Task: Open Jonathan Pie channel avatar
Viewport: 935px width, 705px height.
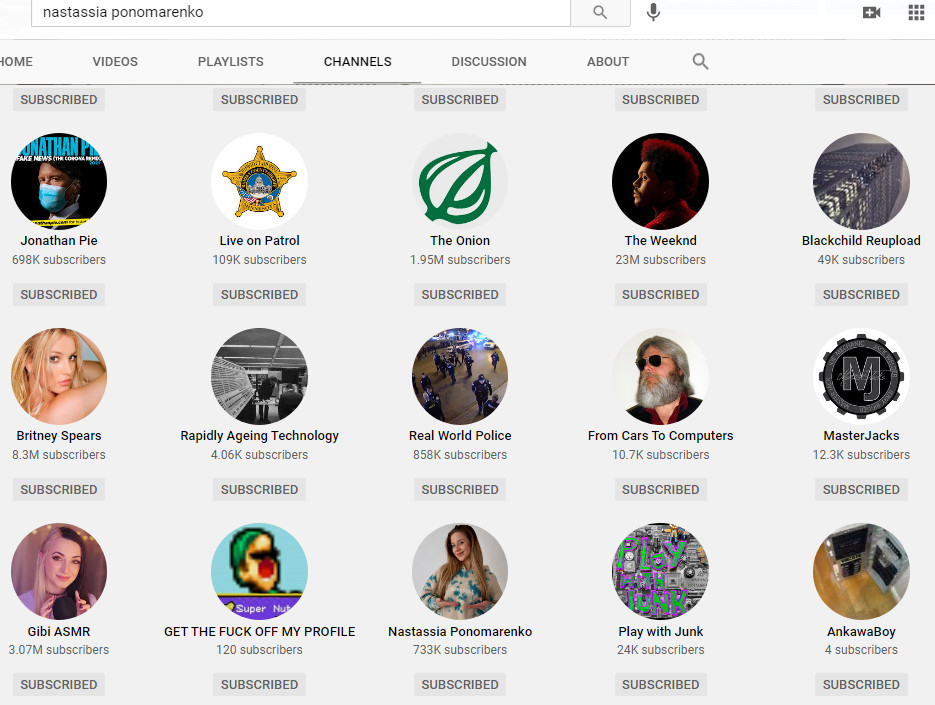Action: [59, 181]
